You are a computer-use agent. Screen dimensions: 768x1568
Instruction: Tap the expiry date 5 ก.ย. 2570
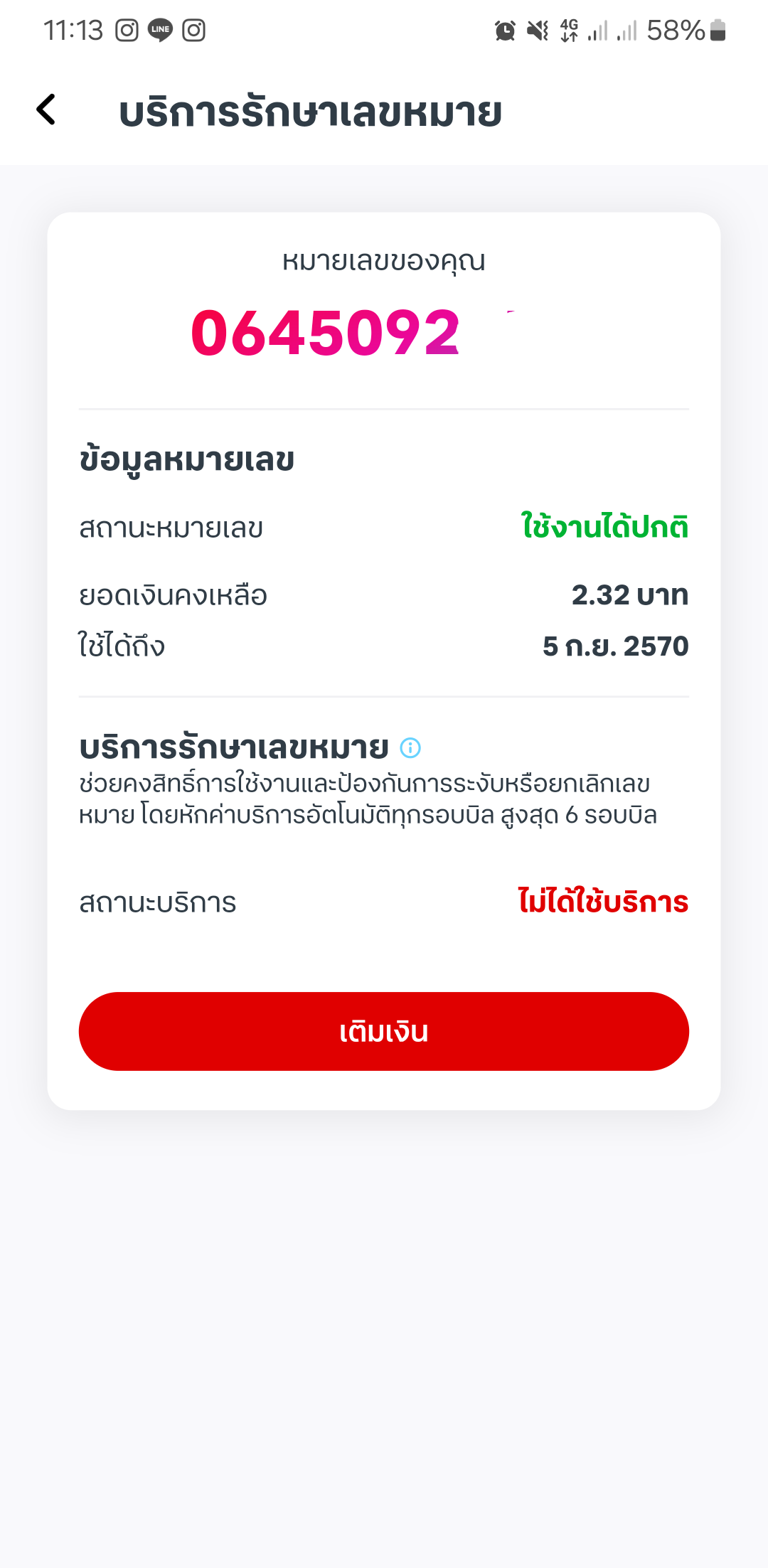tap(616, 646)
